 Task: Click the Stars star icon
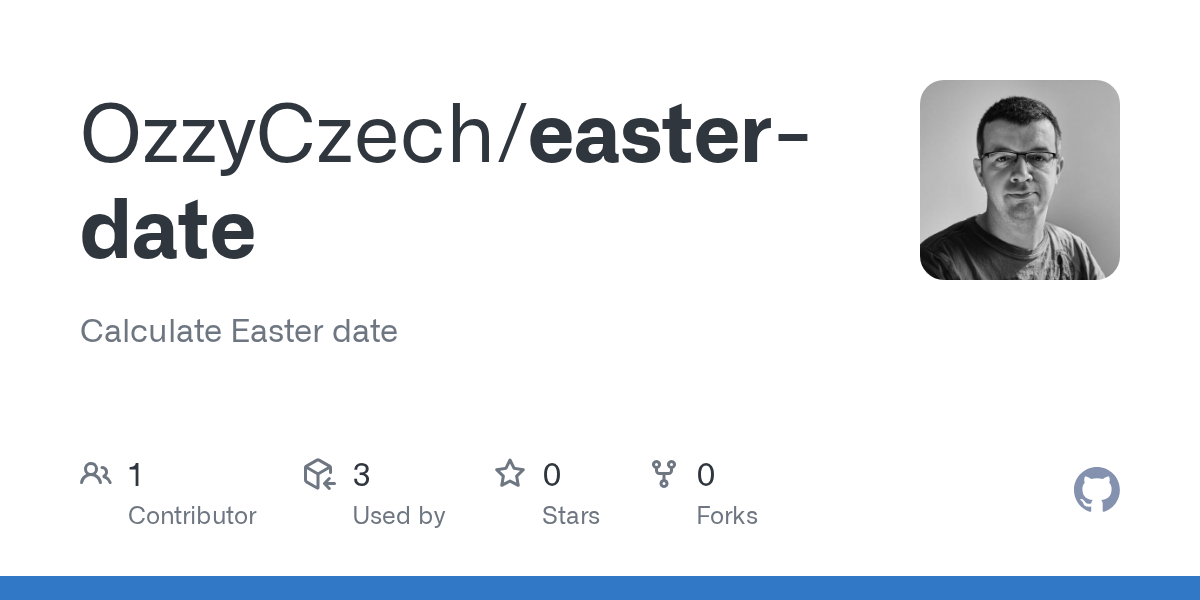click(510, 474)
